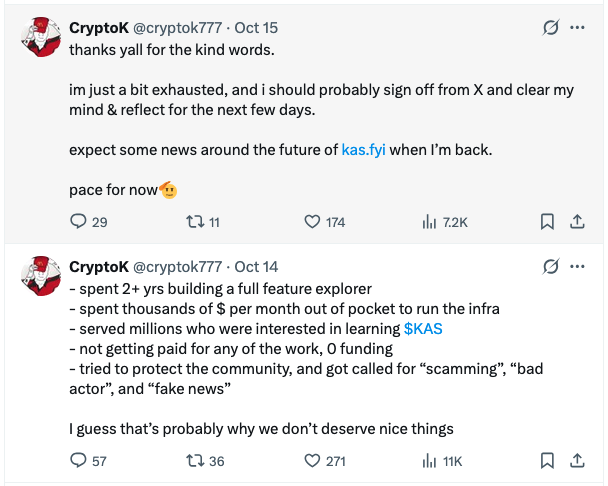This screenshot has height=486, width=608.
Task: Reply to the Oct 14 tweet
Action: (79, 461)
